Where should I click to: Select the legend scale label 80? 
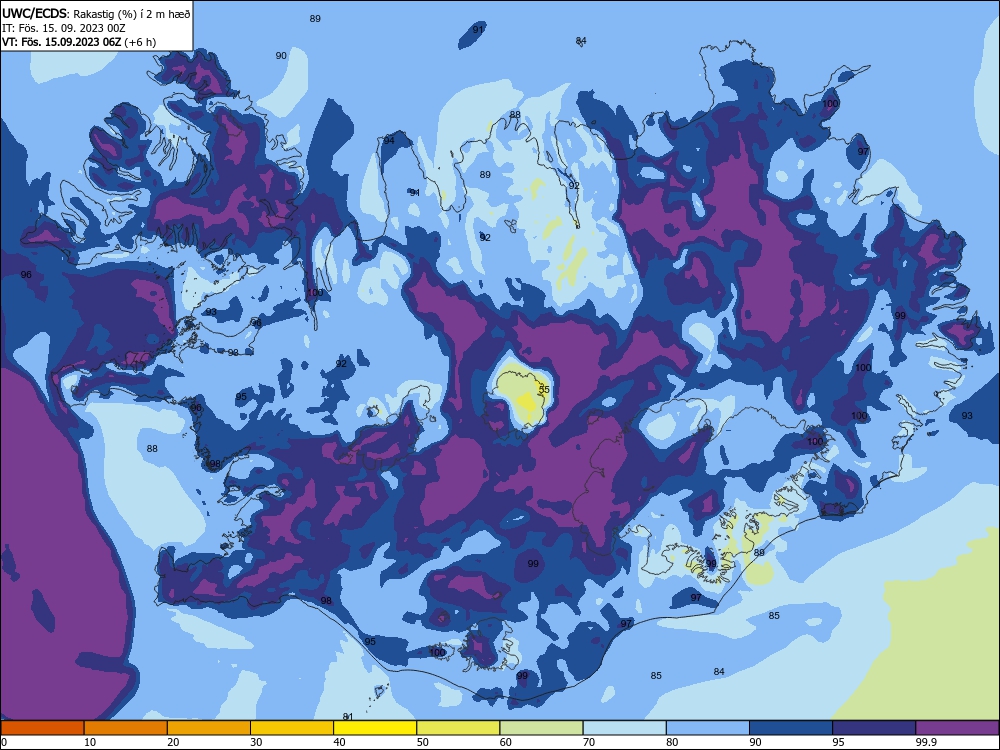click(x=672, y=742)
